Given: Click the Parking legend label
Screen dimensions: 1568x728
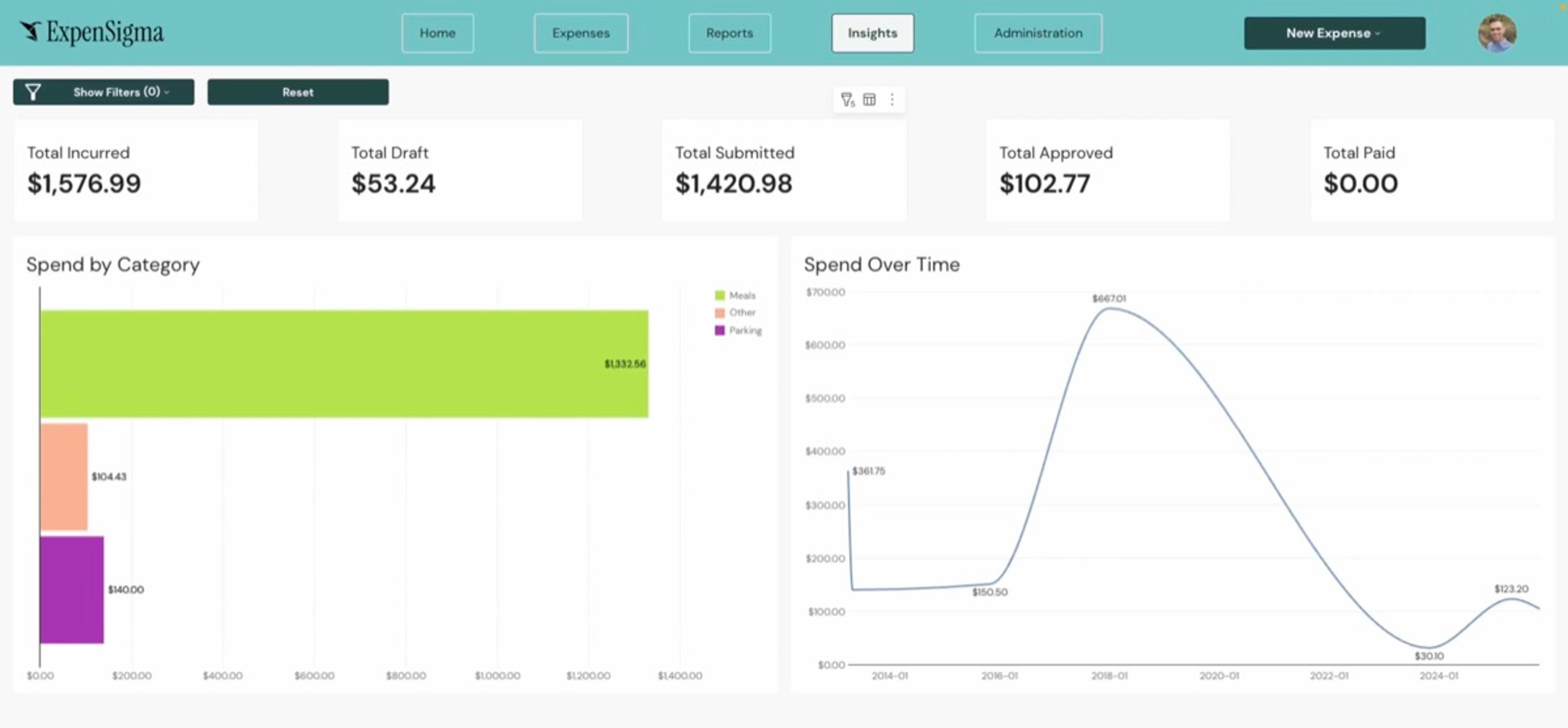Looking at the screenshot, I should (746, 330).
